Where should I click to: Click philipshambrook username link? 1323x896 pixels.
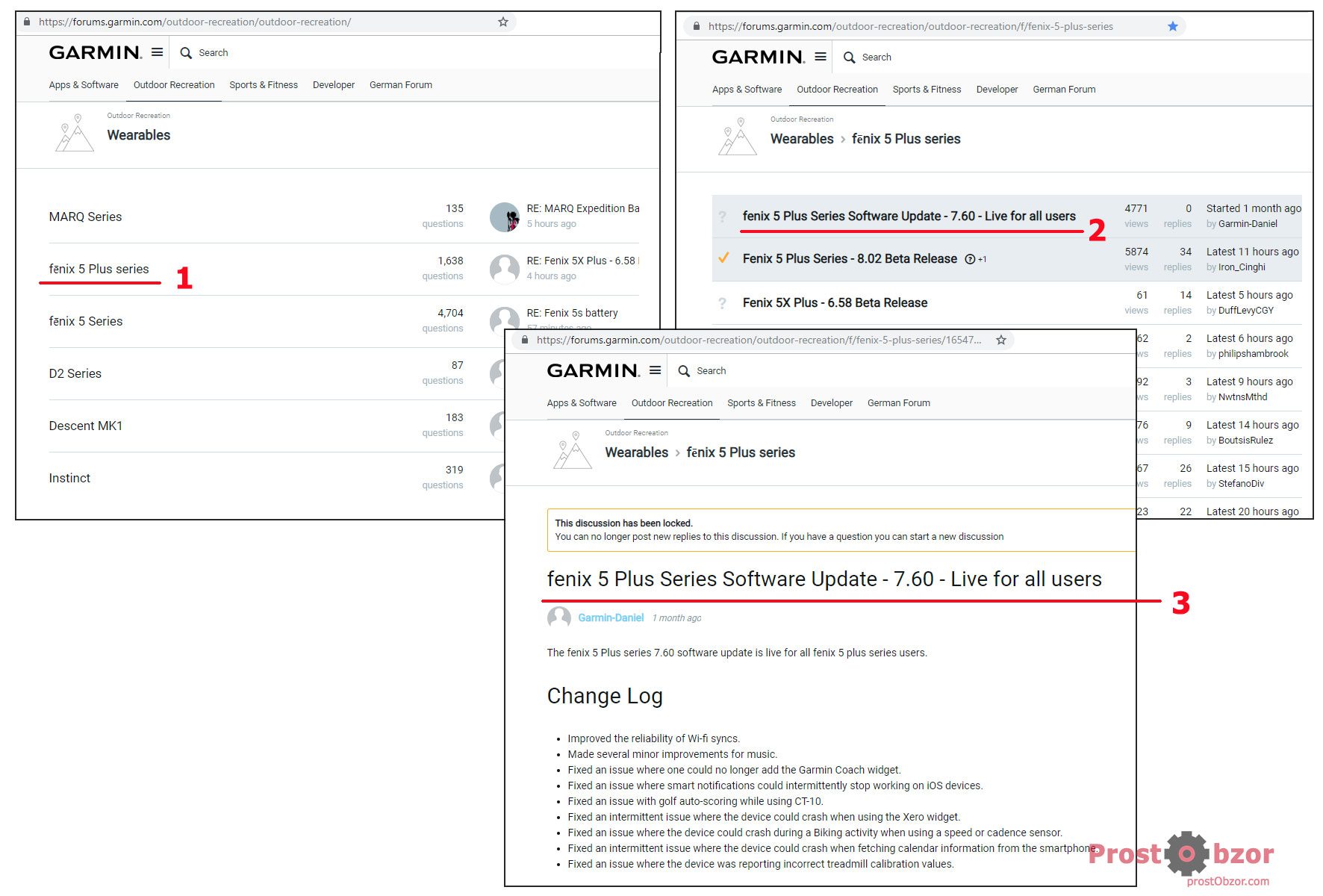tap(1254, 354)
